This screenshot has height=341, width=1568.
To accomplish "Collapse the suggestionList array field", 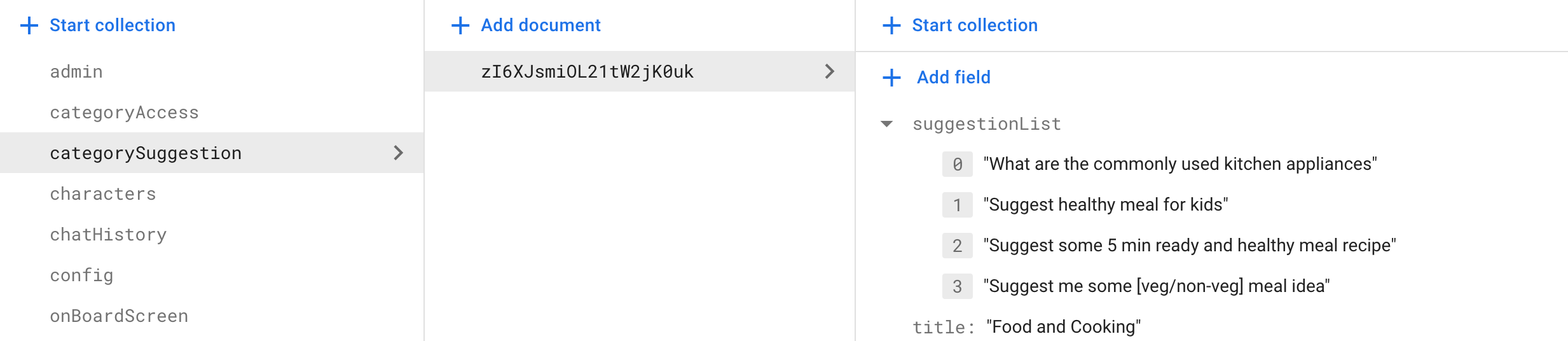I will [x=887, y=124].
